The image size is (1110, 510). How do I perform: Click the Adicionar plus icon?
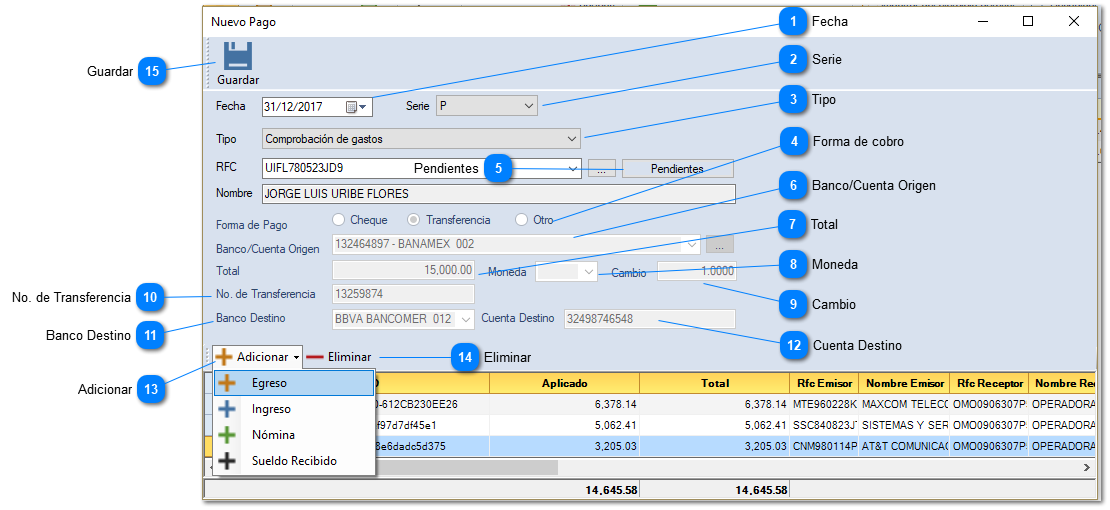[x=224, y=357]
